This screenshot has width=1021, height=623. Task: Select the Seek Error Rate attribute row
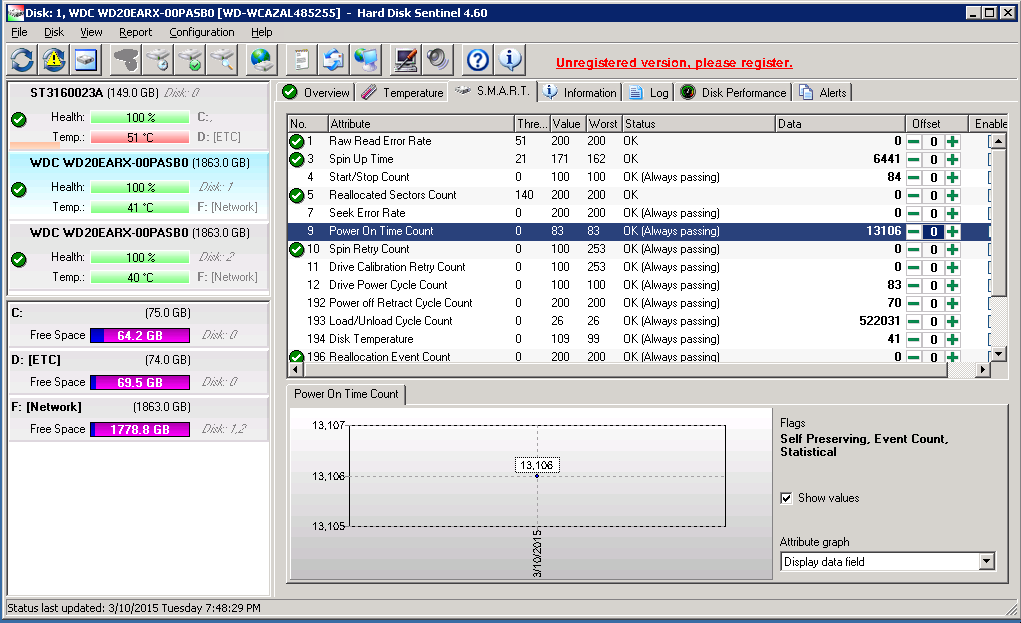point(638,213)
